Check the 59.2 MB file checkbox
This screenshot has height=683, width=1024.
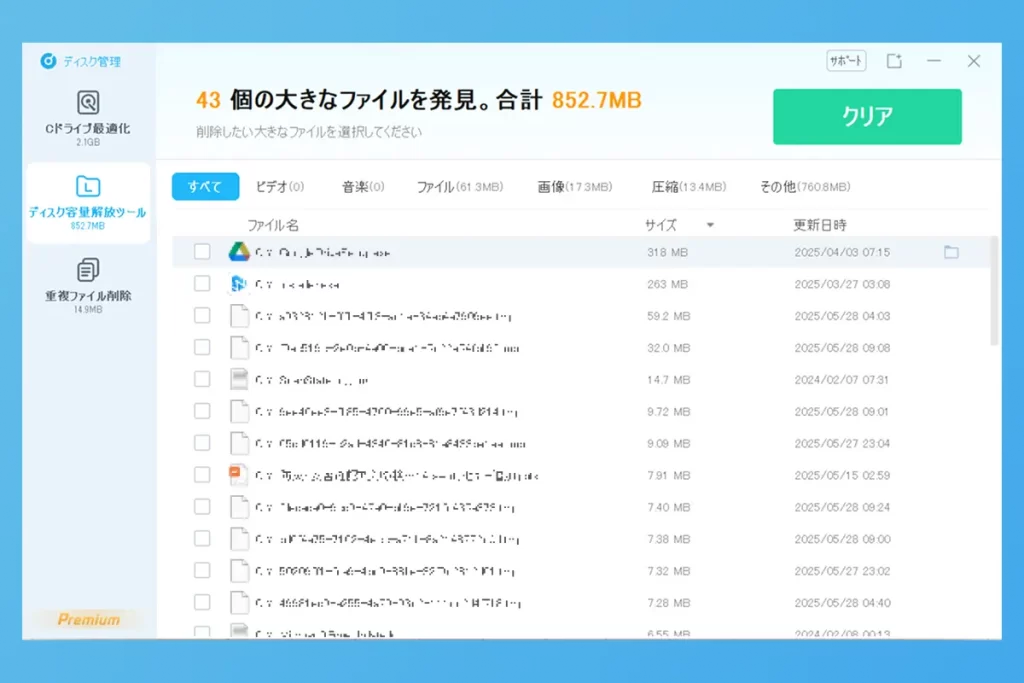coord(202,316)
